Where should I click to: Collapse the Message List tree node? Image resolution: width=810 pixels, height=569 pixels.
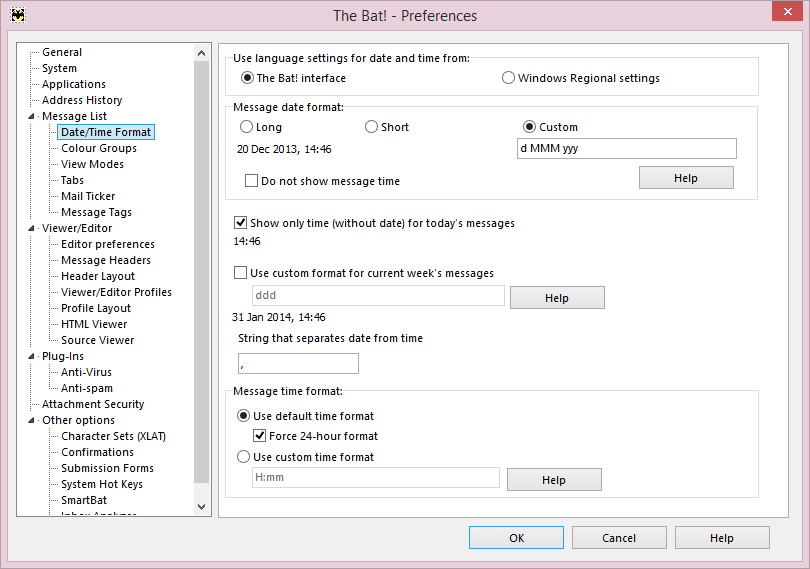[x=32, y=116]
